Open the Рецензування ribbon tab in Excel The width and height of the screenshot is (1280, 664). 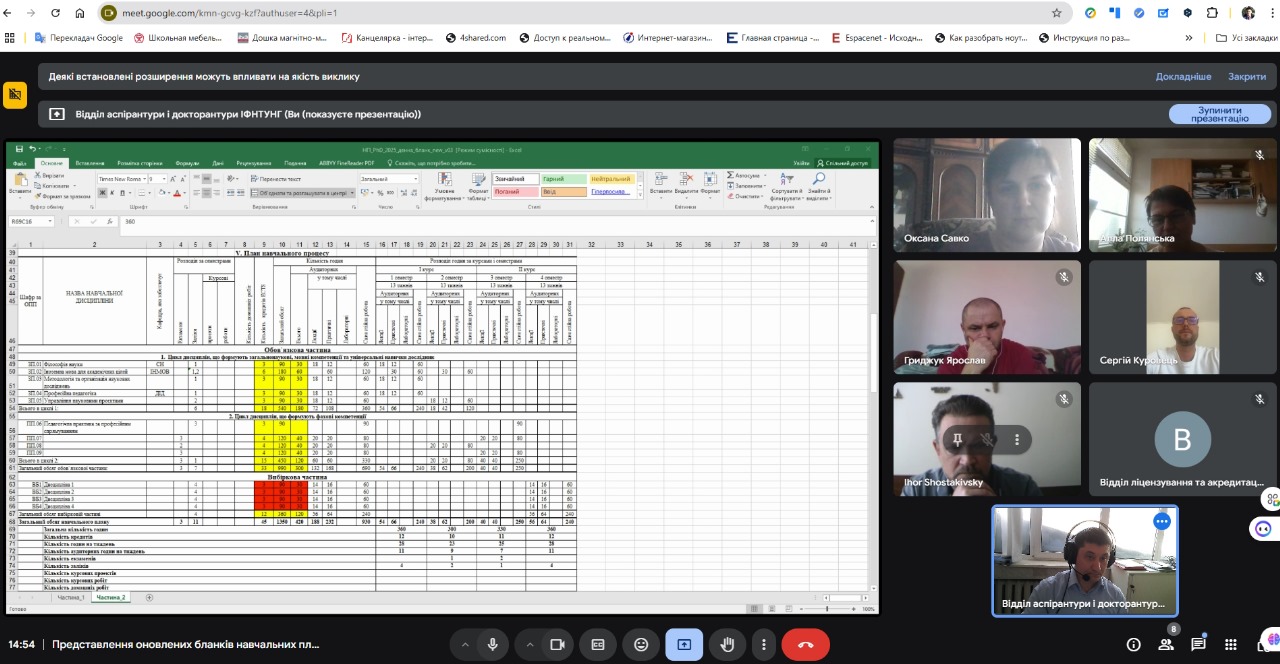[x=254, y=163]
